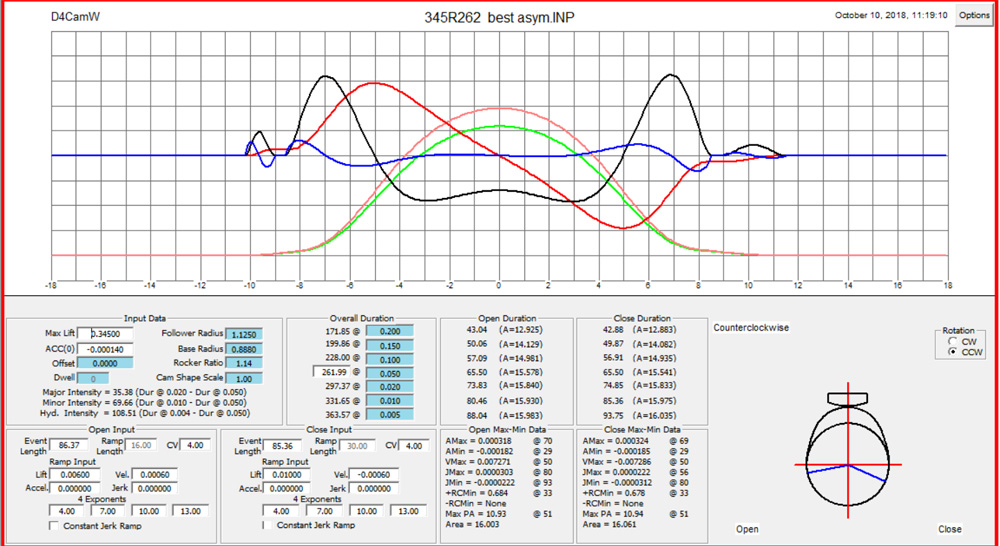The height and width of the screenshot is (546, 1000).
Task: Click the ACC(0) input field
Action: [115, 349]
